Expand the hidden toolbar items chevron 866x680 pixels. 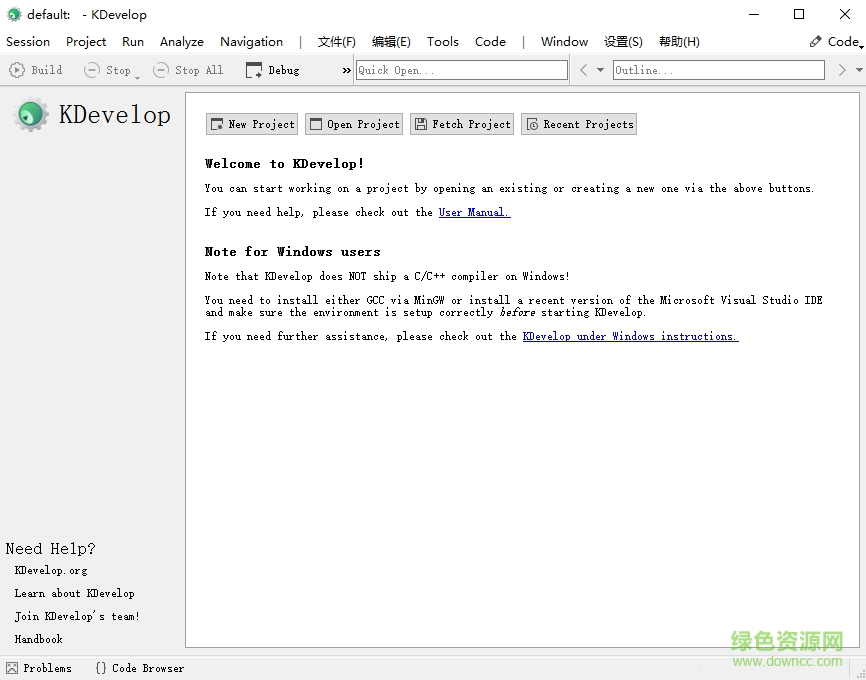tap(346, 70)
